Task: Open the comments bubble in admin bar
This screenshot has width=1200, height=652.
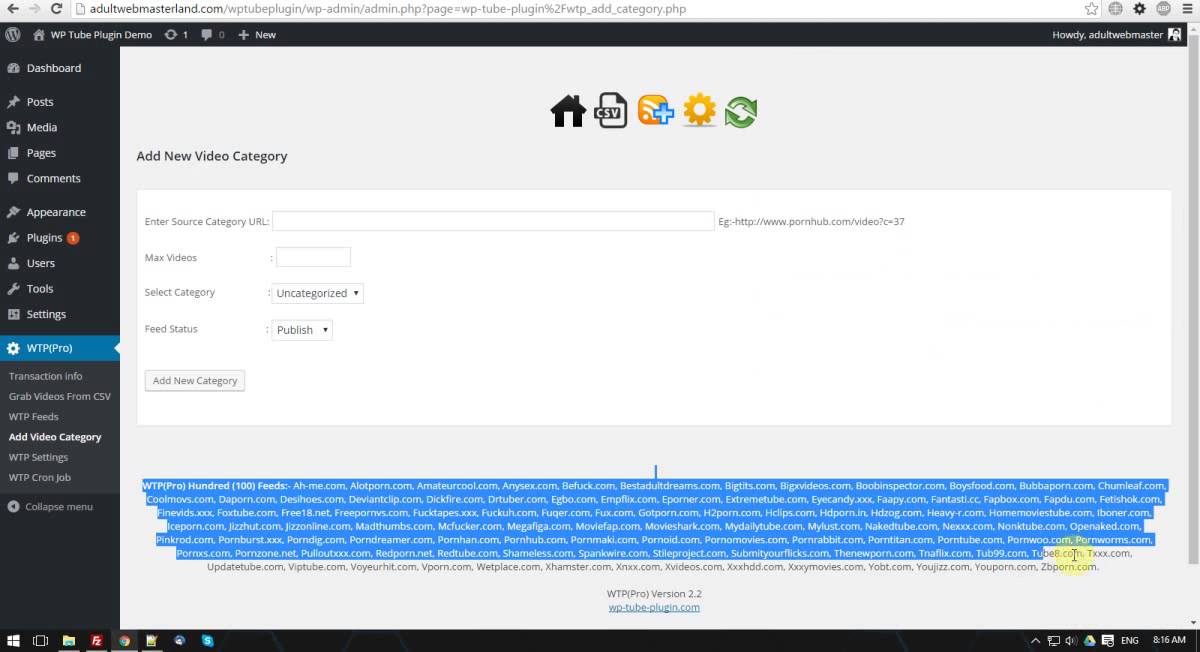Action: (212, 34)
